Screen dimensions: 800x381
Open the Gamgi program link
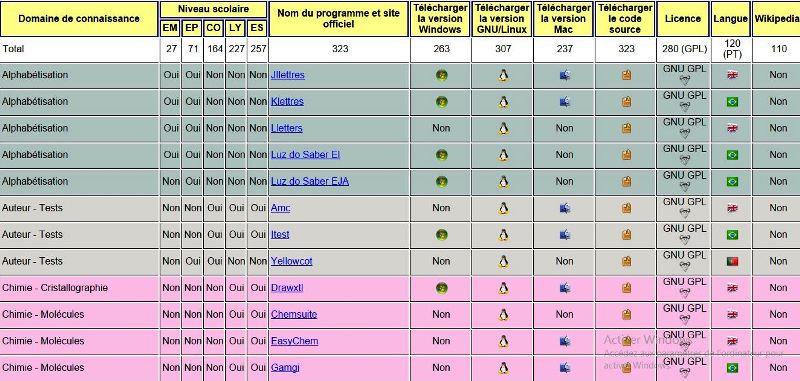point(285,367)
